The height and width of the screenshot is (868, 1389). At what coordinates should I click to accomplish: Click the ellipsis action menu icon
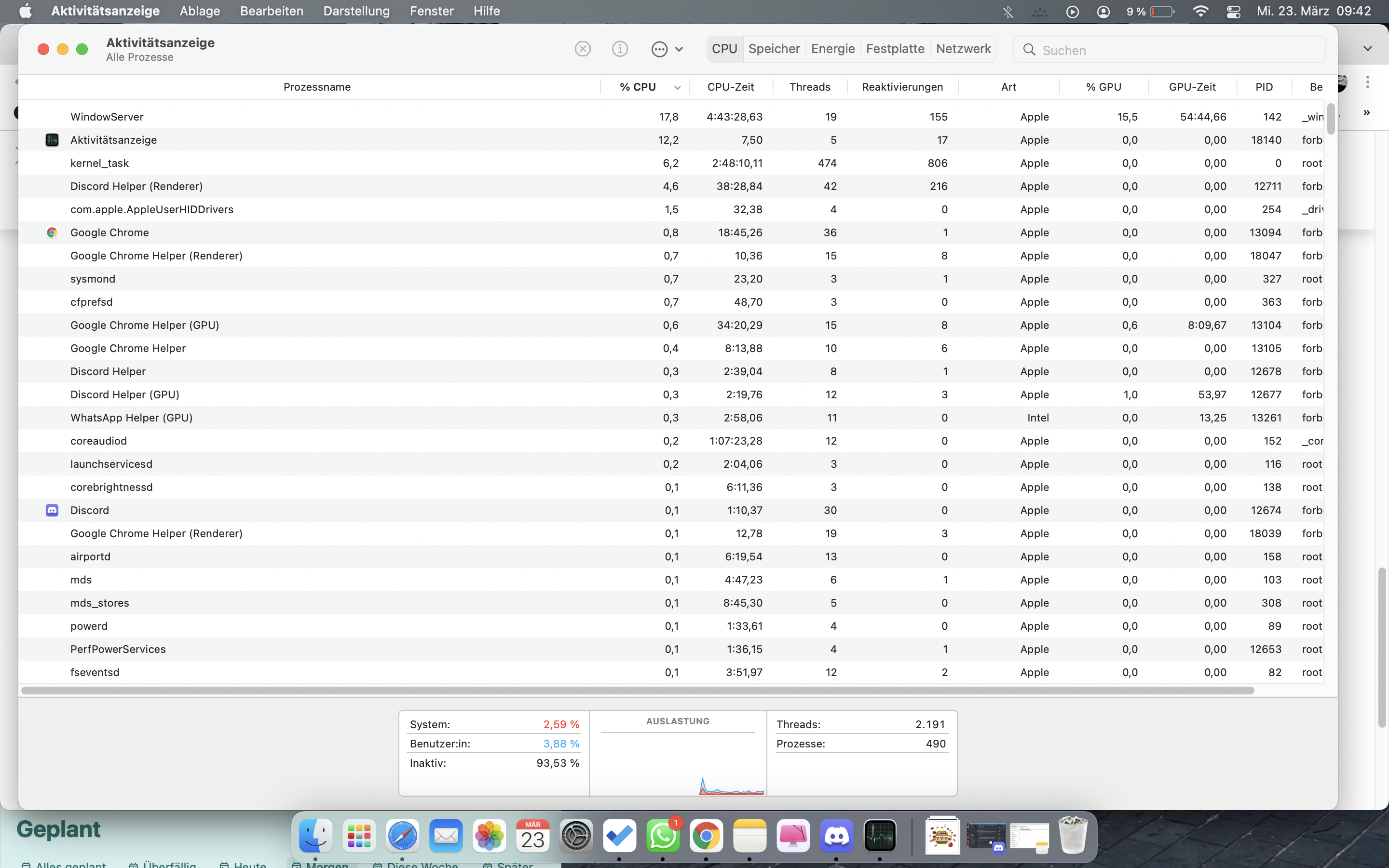point(659,49)
